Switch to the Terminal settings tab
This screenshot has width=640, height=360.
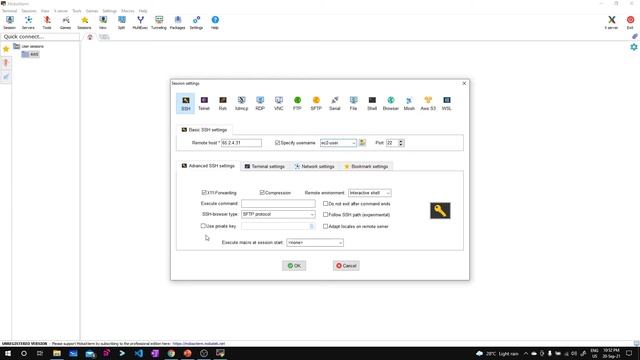(264, 167)
